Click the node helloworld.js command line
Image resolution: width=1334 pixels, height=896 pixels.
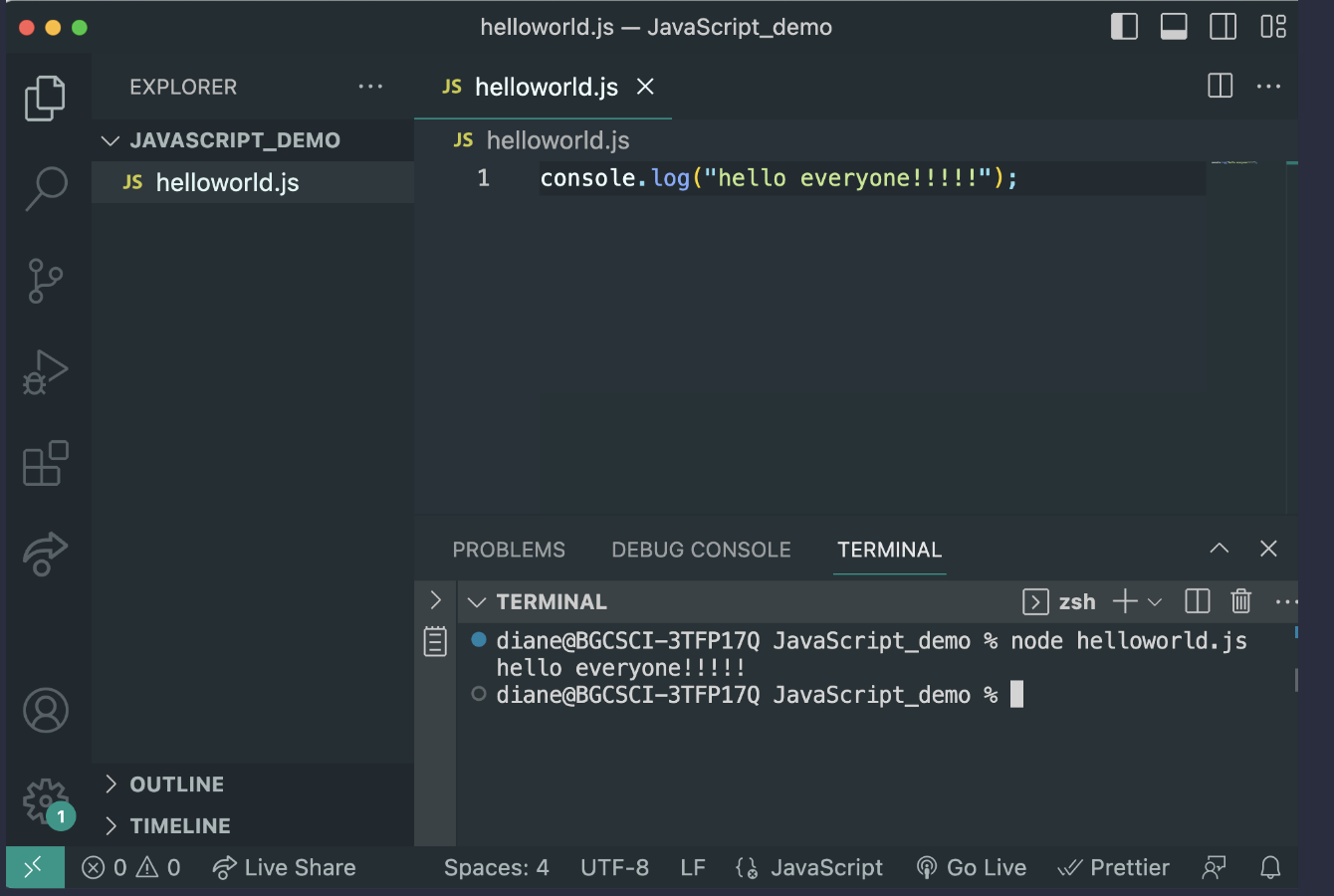[1129, 641]
